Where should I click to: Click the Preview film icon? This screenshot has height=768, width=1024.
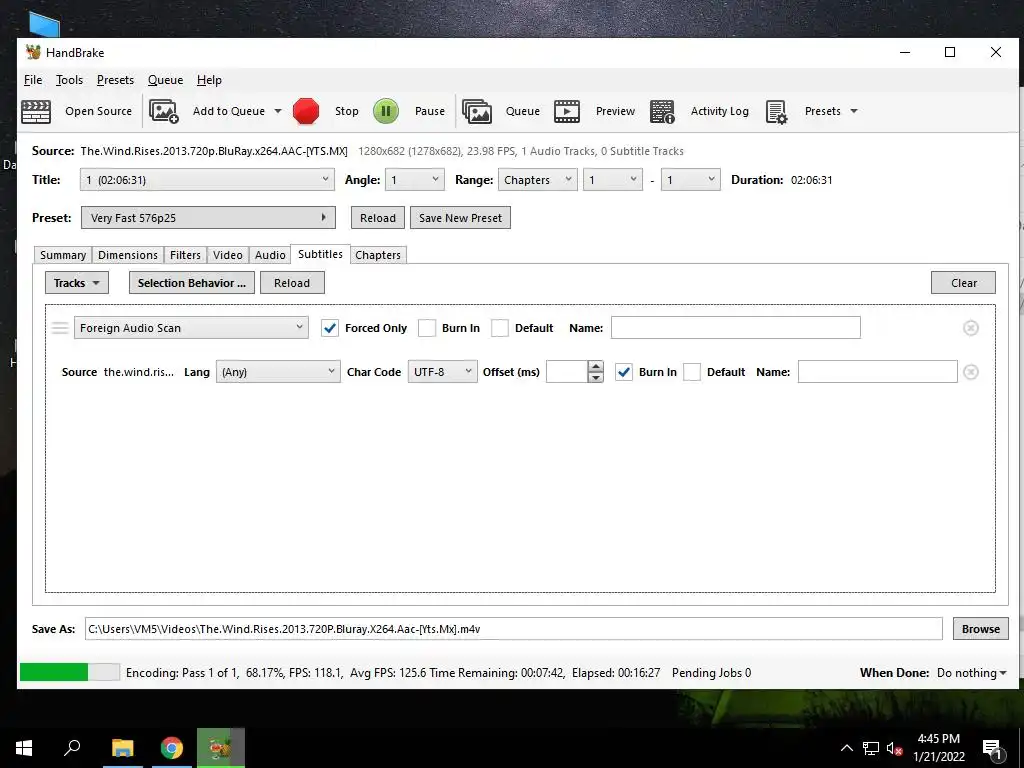(567, 111)
